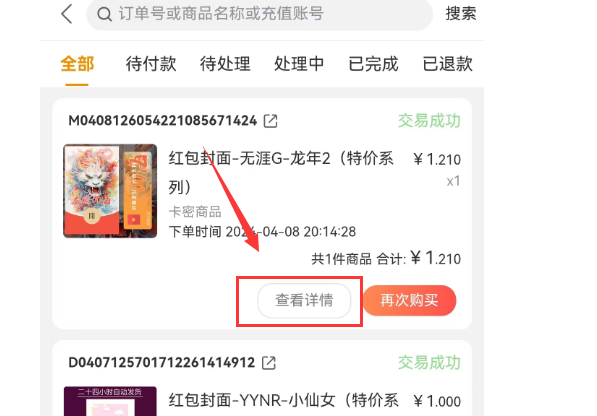The width and height of the screenshot is (597, 416).
Task: Select the 全部 tab
Action: click(77, 64)
